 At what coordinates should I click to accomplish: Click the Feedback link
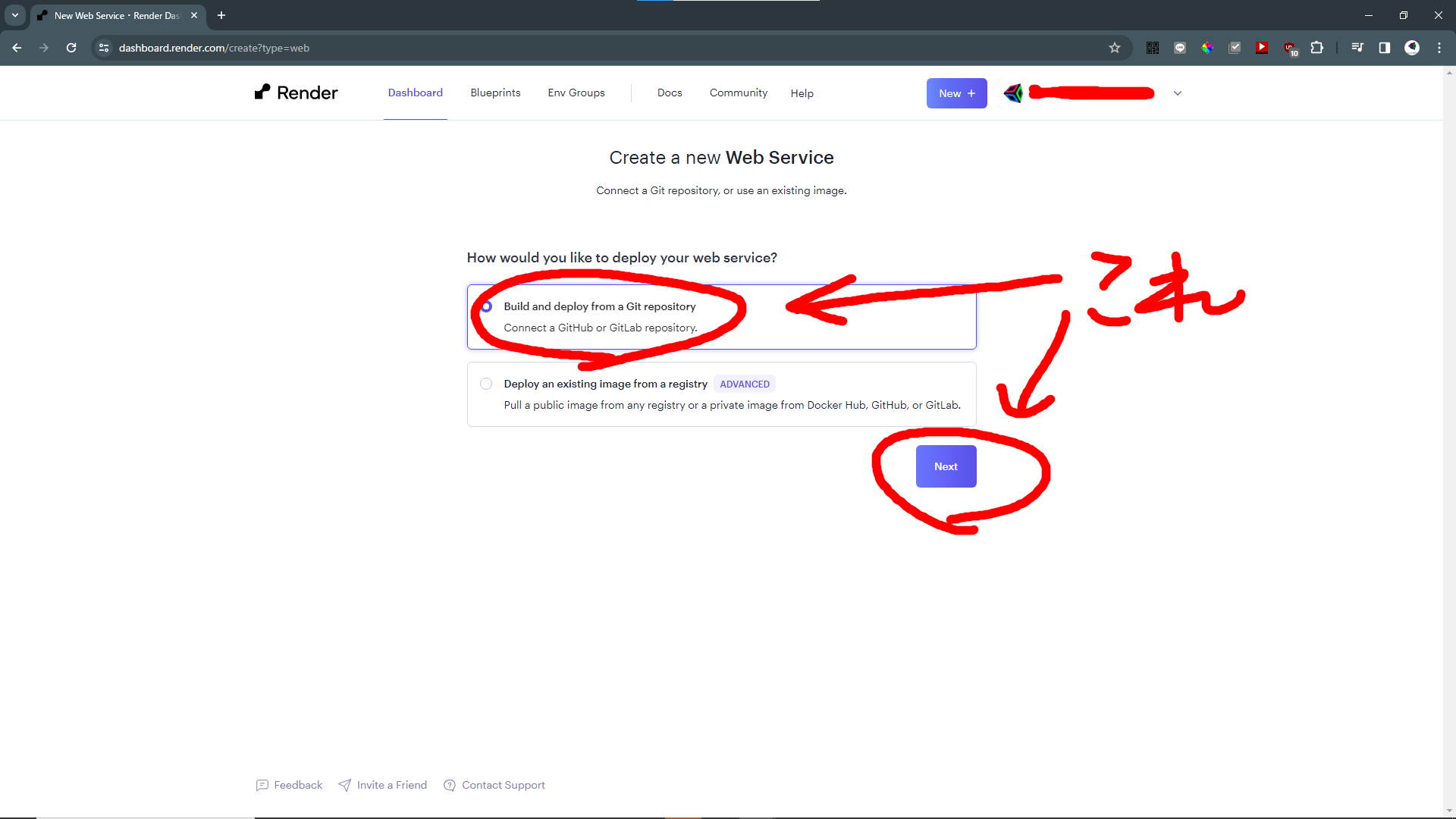(297, 785)
